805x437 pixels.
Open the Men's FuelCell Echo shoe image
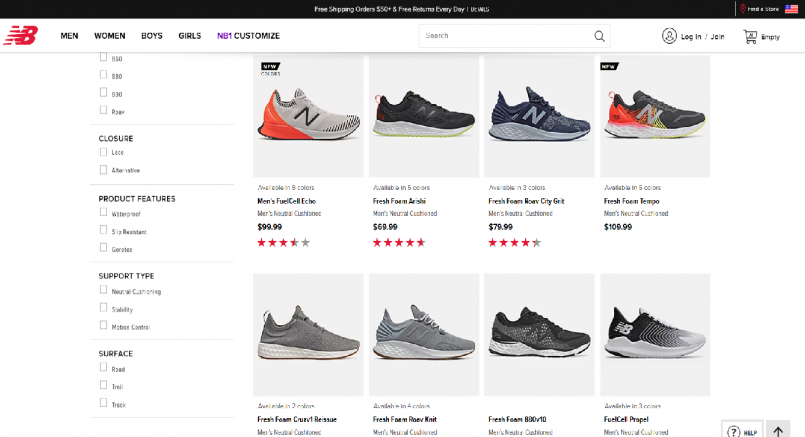(308, 116)
